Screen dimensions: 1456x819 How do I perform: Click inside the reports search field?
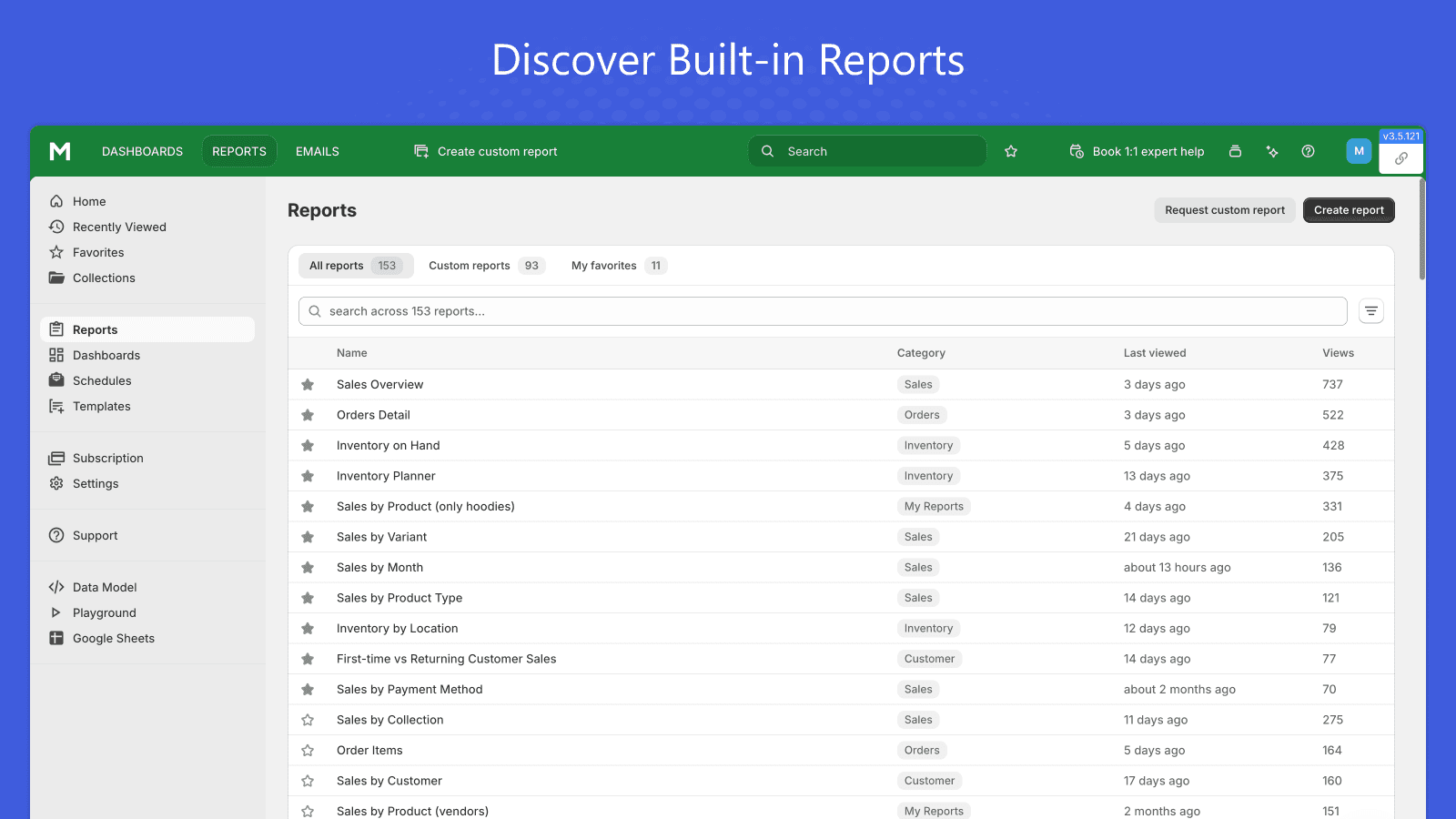pos(819,310)
